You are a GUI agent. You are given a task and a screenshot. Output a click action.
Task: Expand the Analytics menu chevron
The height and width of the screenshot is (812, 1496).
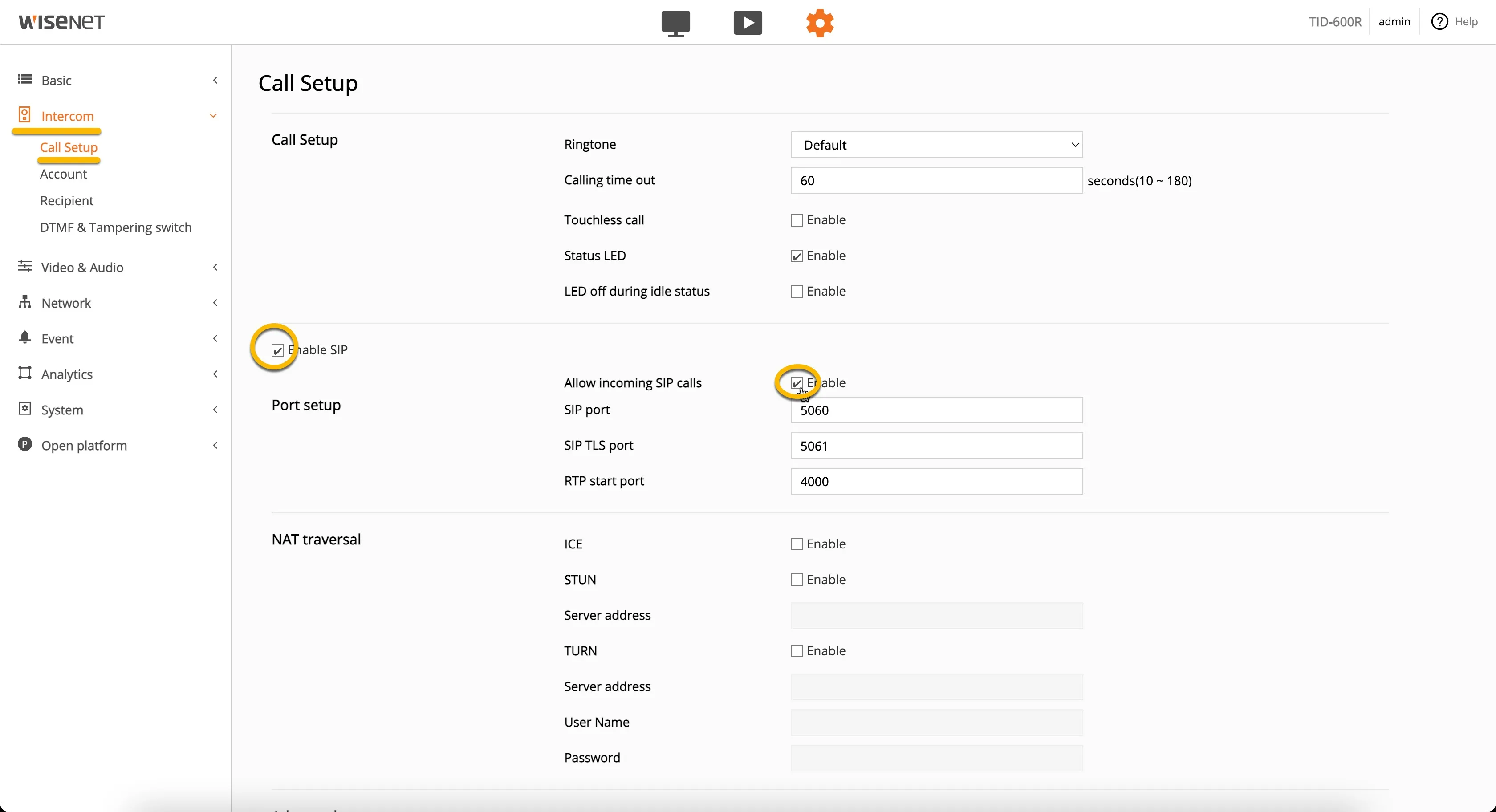pyautogui.click(x=215, y=374)
